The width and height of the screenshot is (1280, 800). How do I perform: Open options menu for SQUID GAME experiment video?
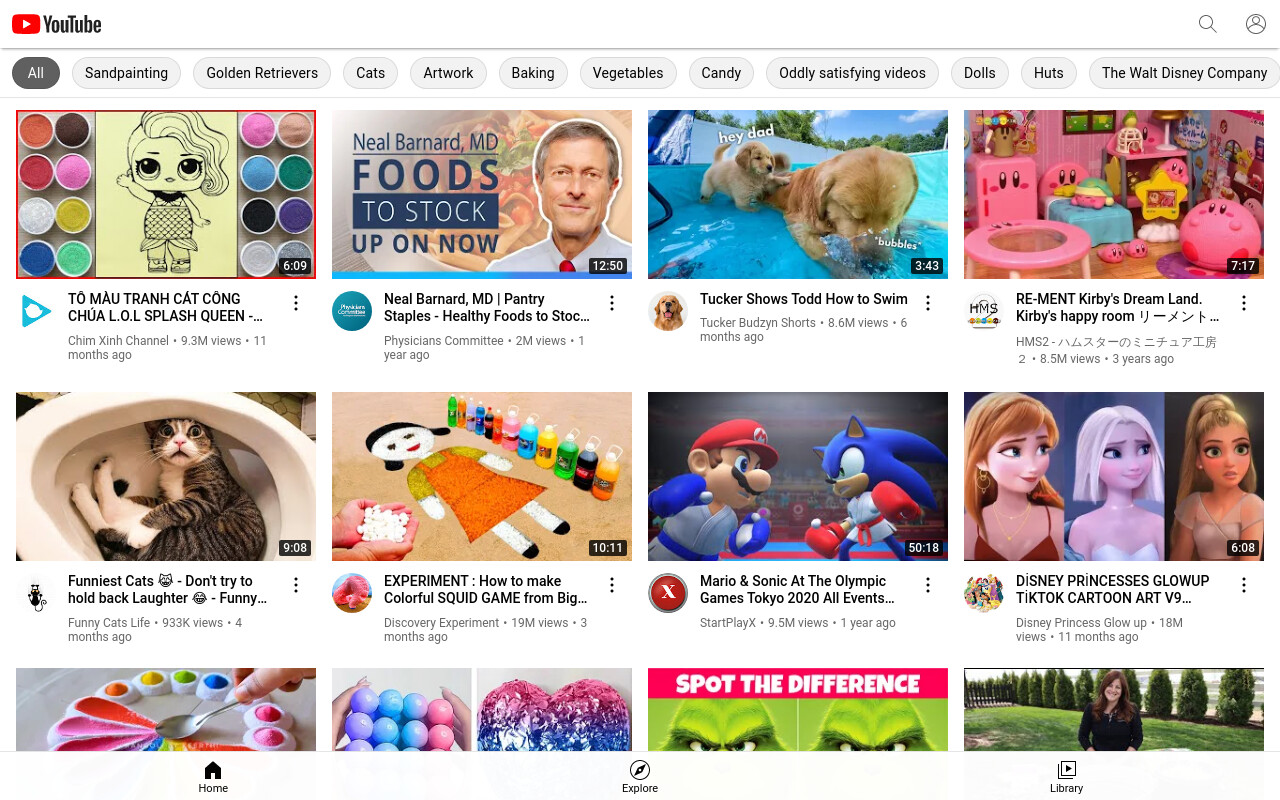(x=612, y=585)
